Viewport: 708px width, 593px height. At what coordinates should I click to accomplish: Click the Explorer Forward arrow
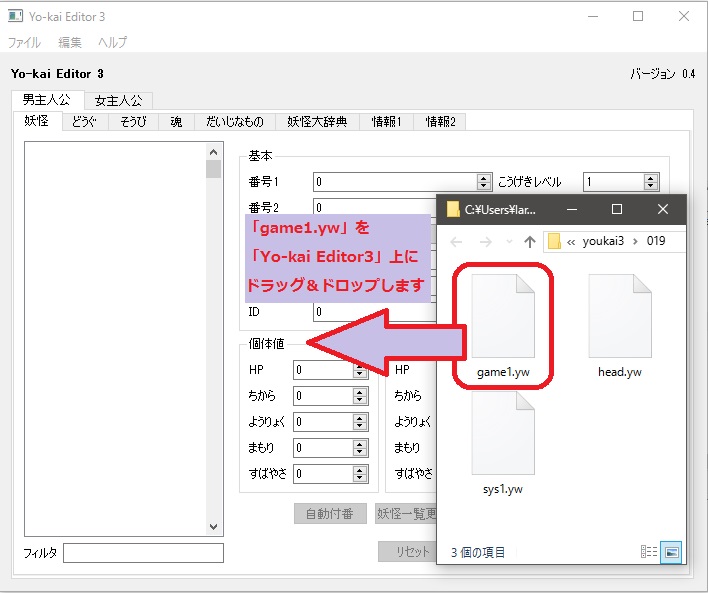point(485,242)
